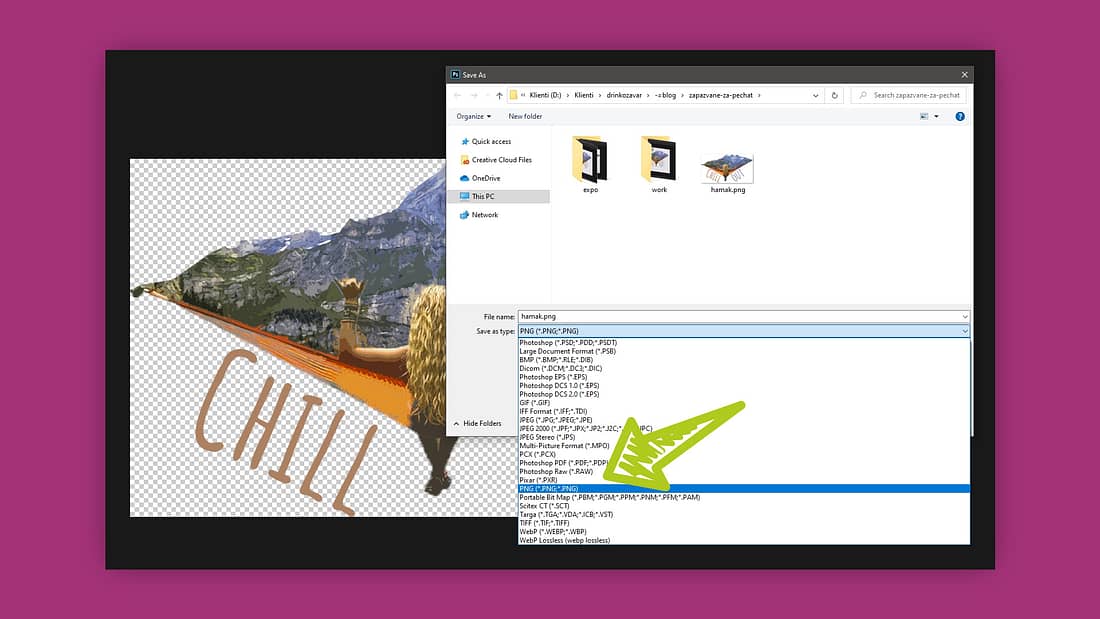Select OneDrive in navigation pane
This screenshot has width=1100, height=619.
pos(486,178)
